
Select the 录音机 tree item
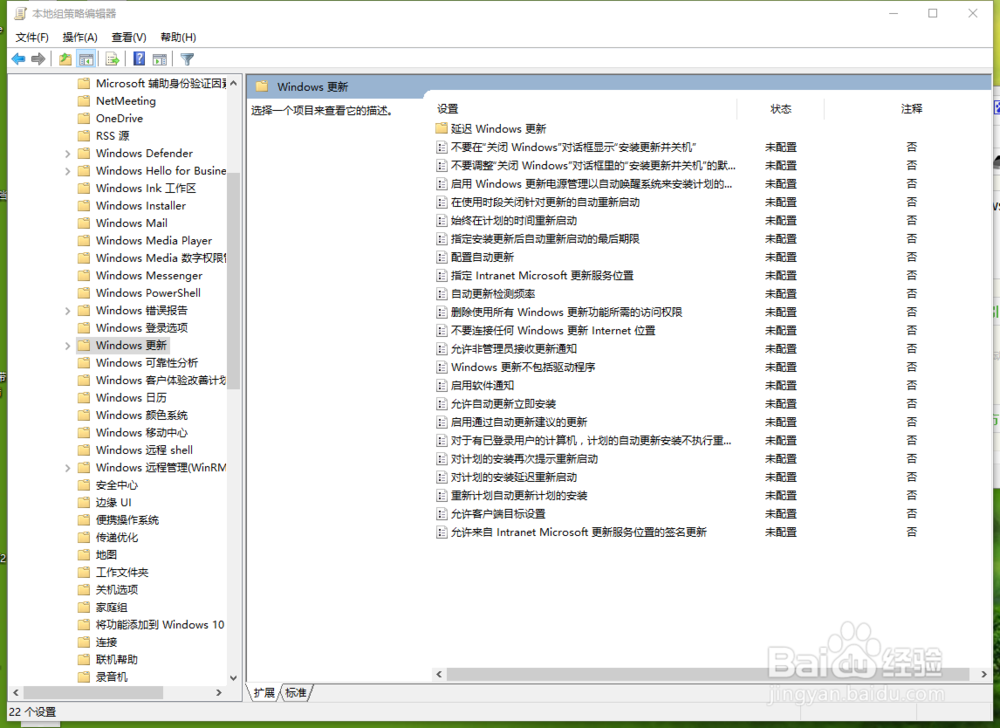coord(112,678)
